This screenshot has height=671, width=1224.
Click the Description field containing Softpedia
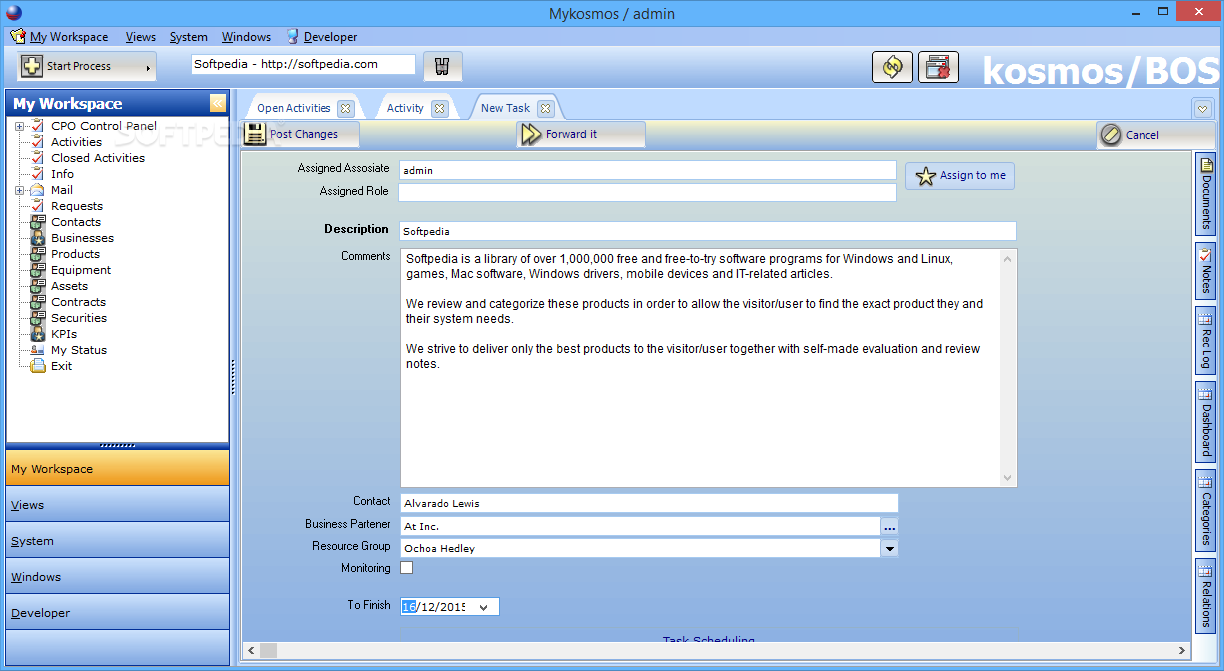coord(708,231)
